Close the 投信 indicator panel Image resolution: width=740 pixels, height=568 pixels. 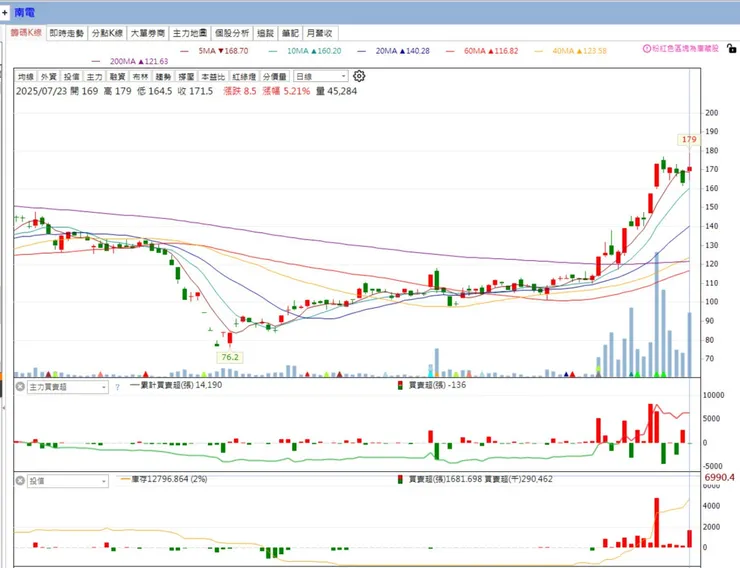(20, 481)
